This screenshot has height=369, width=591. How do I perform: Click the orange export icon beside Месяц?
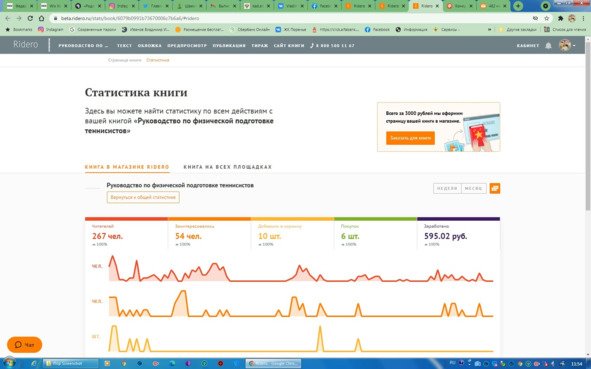tap(495, 188)
